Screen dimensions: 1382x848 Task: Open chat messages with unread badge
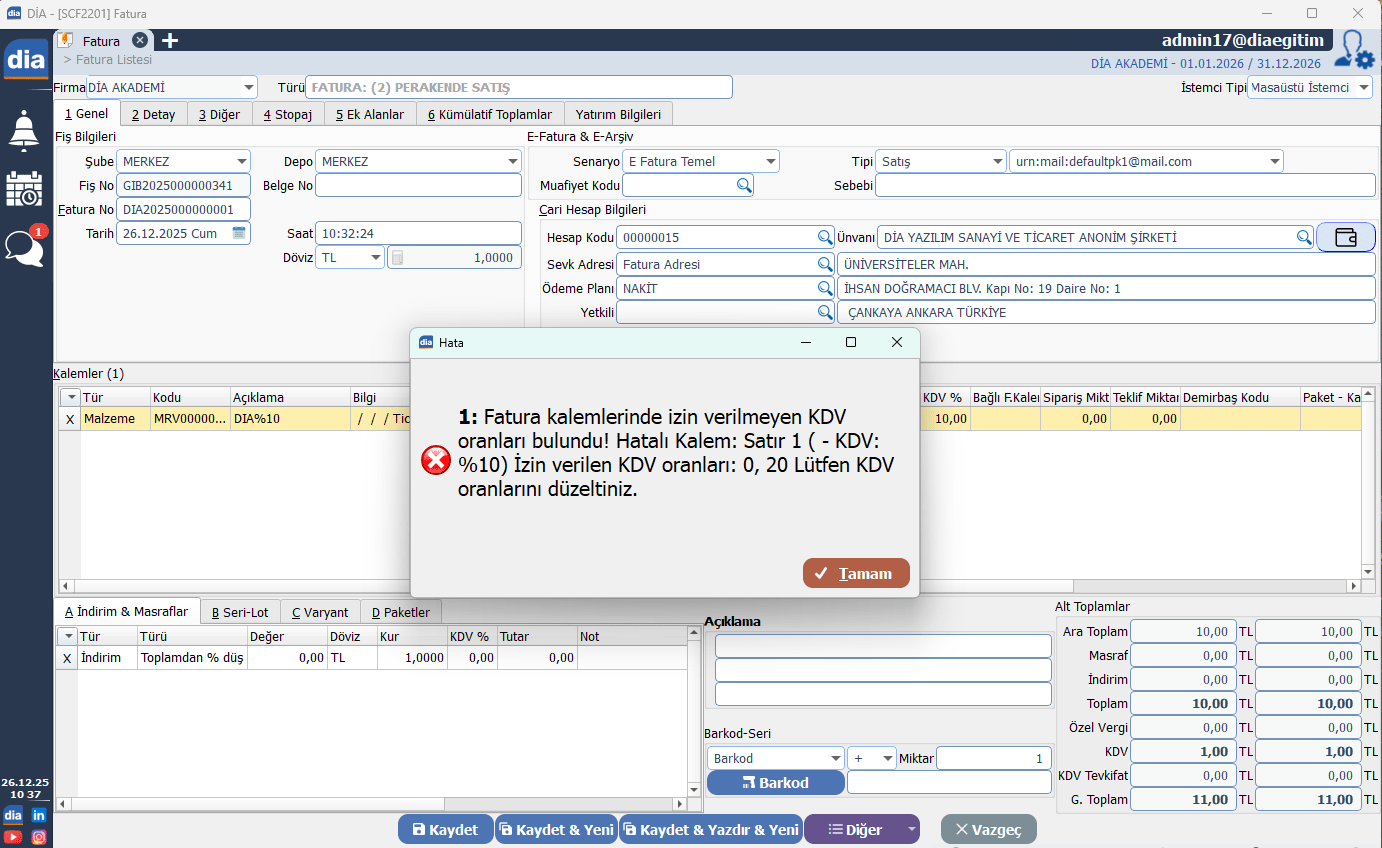click(24, 247)
